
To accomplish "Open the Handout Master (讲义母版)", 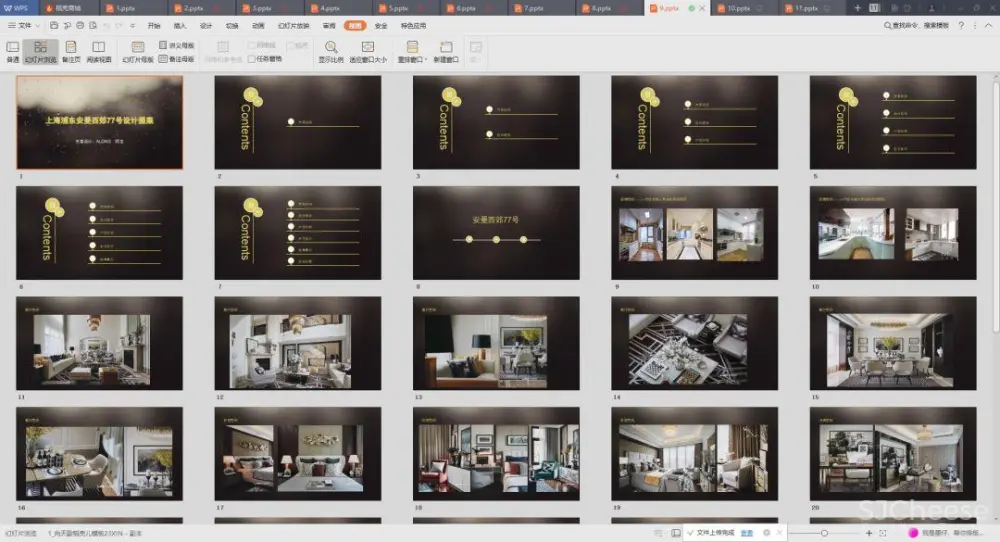I will point(177,46).
